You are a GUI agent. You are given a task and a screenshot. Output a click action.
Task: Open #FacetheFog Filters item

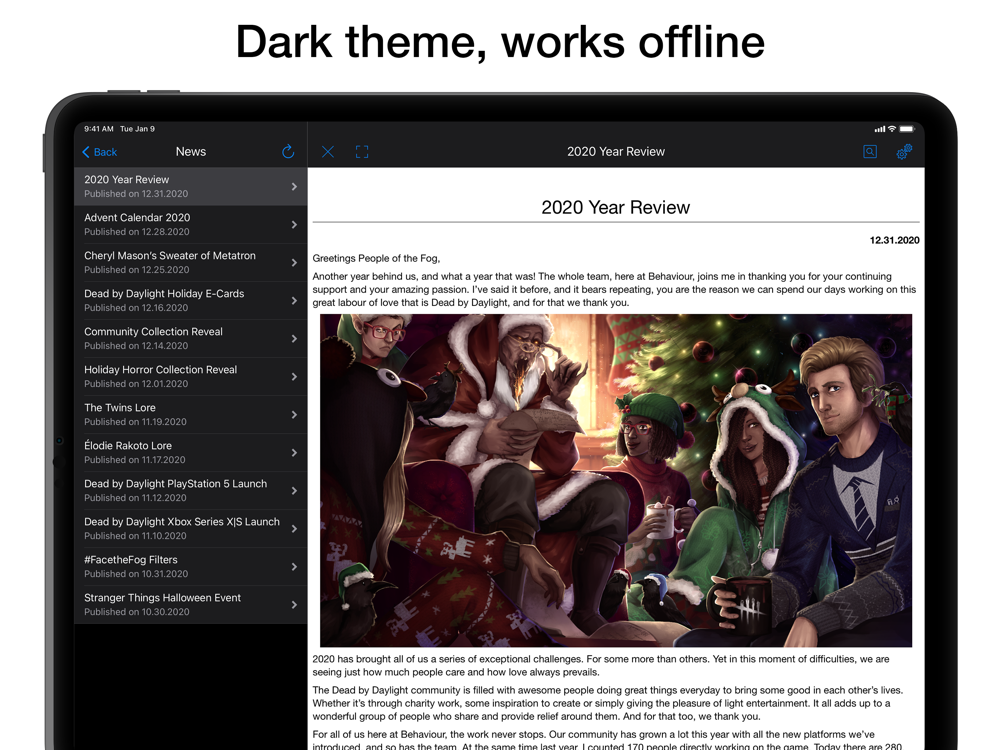pyautogui.click(x=191, y=566)
